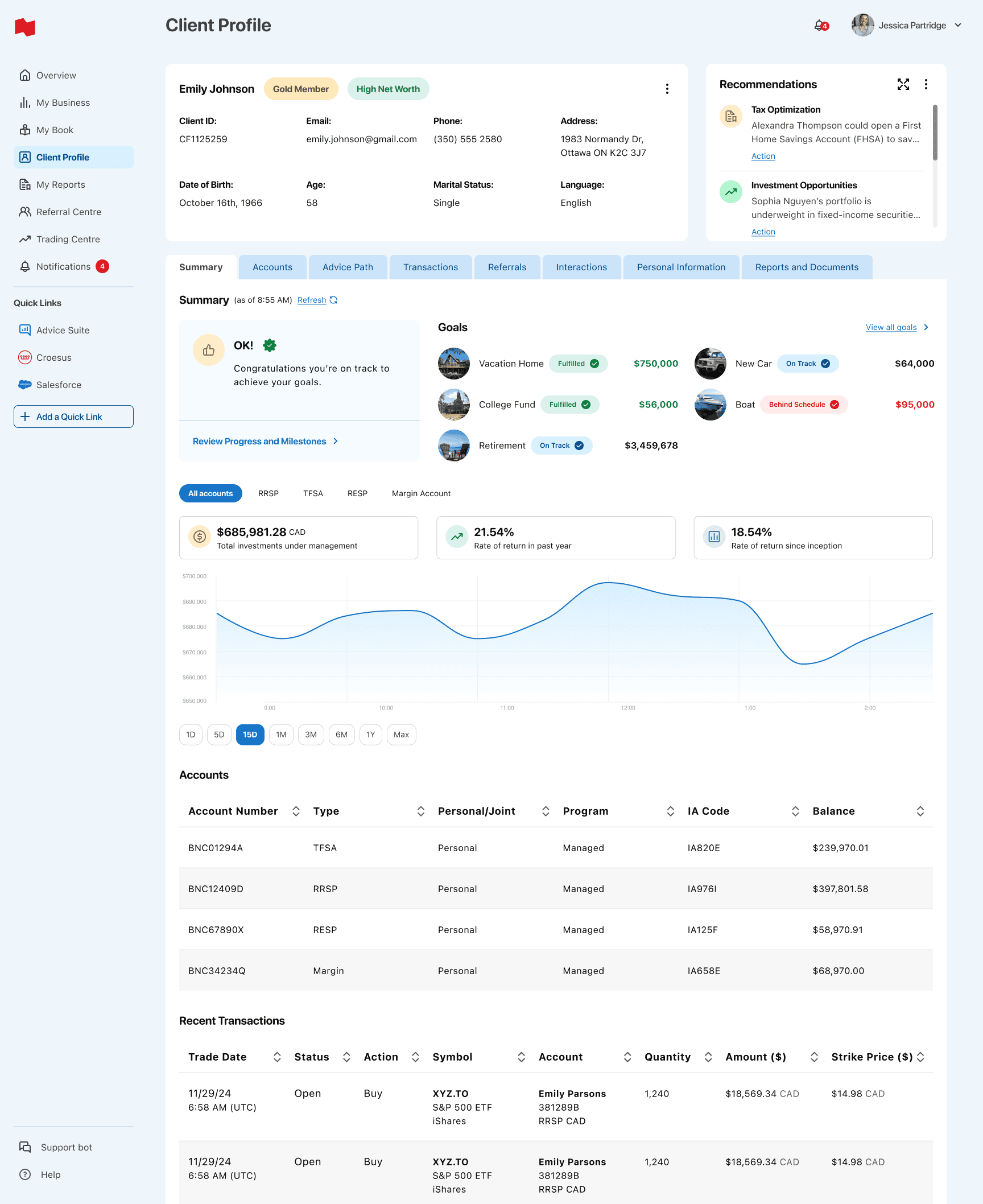
Task: Click Add a Quick Link button
Action: 73,417
